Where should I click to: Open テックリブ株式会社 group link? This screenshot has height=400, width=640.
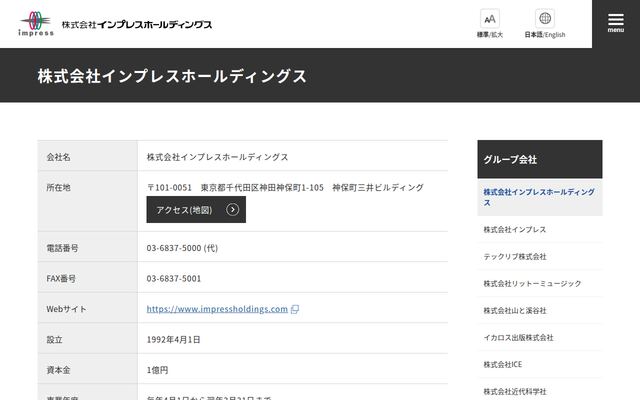(515, 256)
